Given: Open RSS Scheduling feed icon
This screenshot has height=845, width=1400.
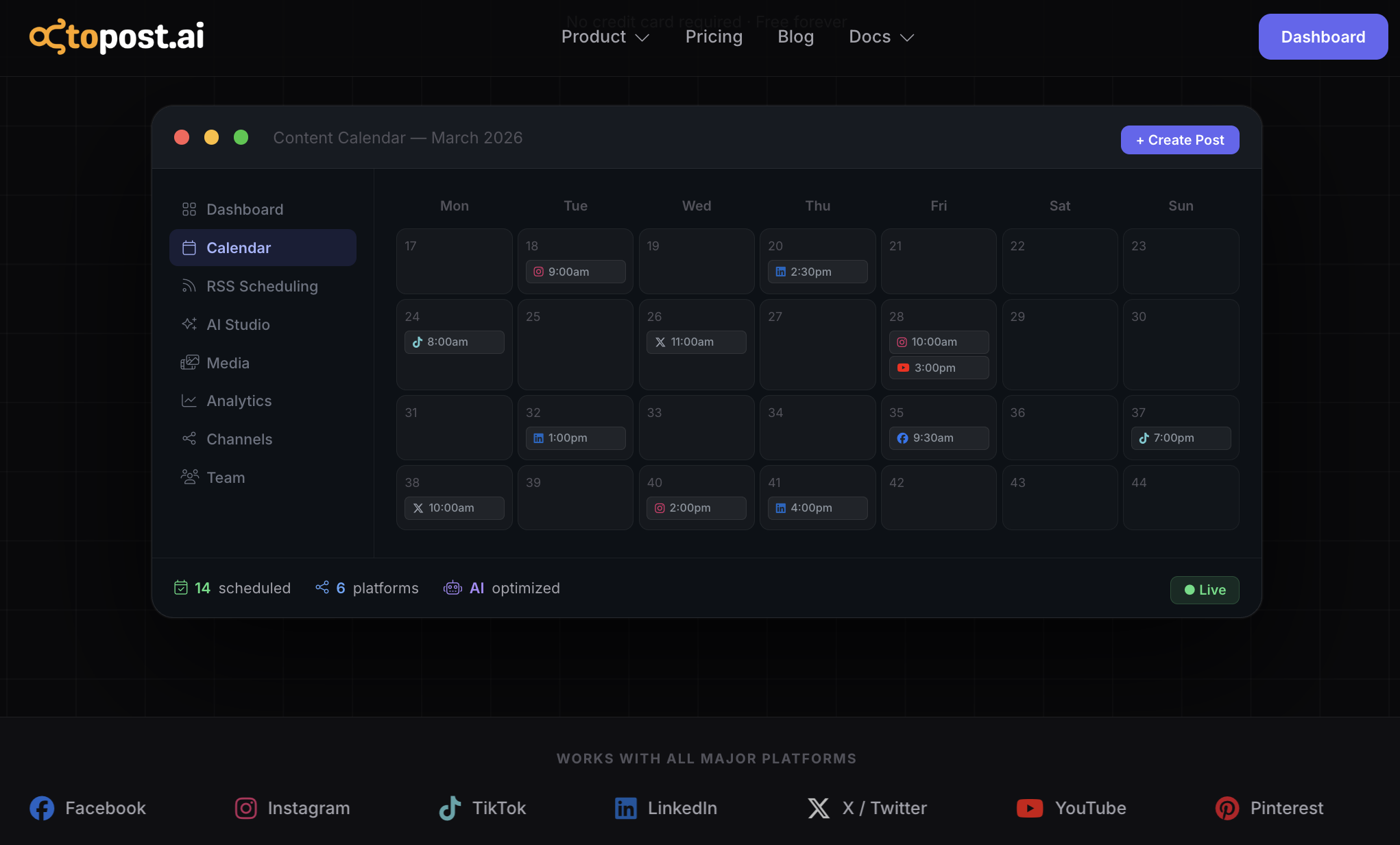Looking at the screenshot, I should (x=189, y=286).
